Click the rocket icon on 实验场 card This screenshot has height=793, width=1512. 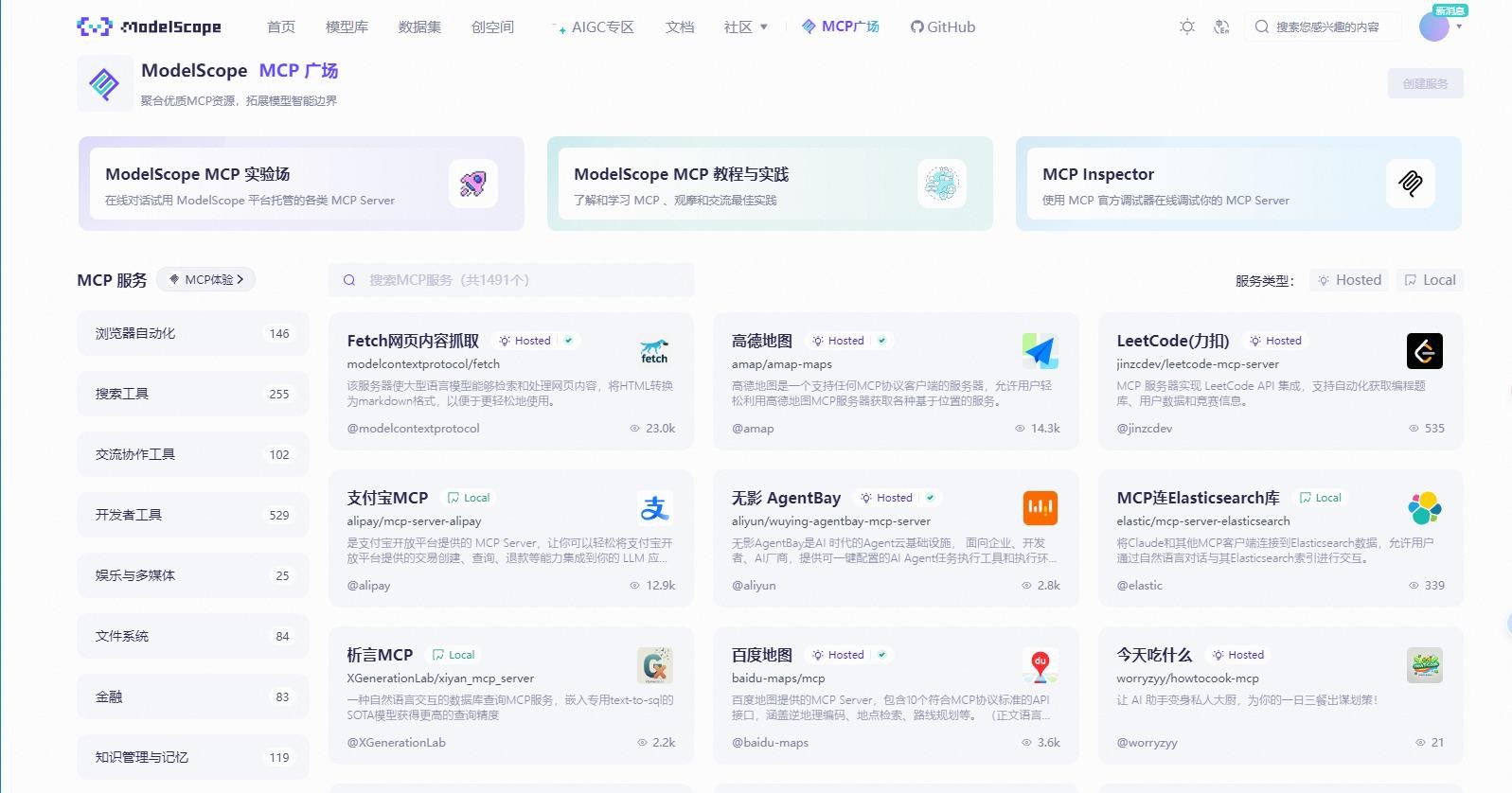click(x=473, y=183)
